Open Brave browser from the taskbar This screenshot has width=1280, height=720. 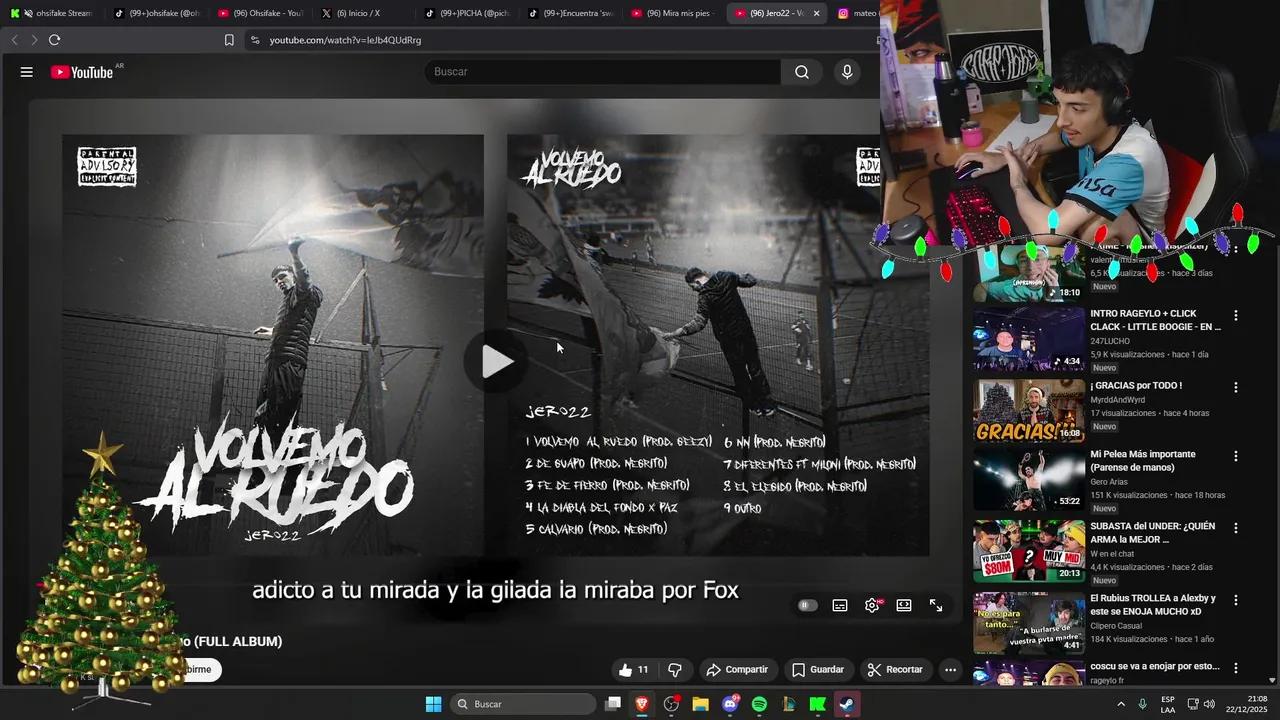tap(642, 704)
